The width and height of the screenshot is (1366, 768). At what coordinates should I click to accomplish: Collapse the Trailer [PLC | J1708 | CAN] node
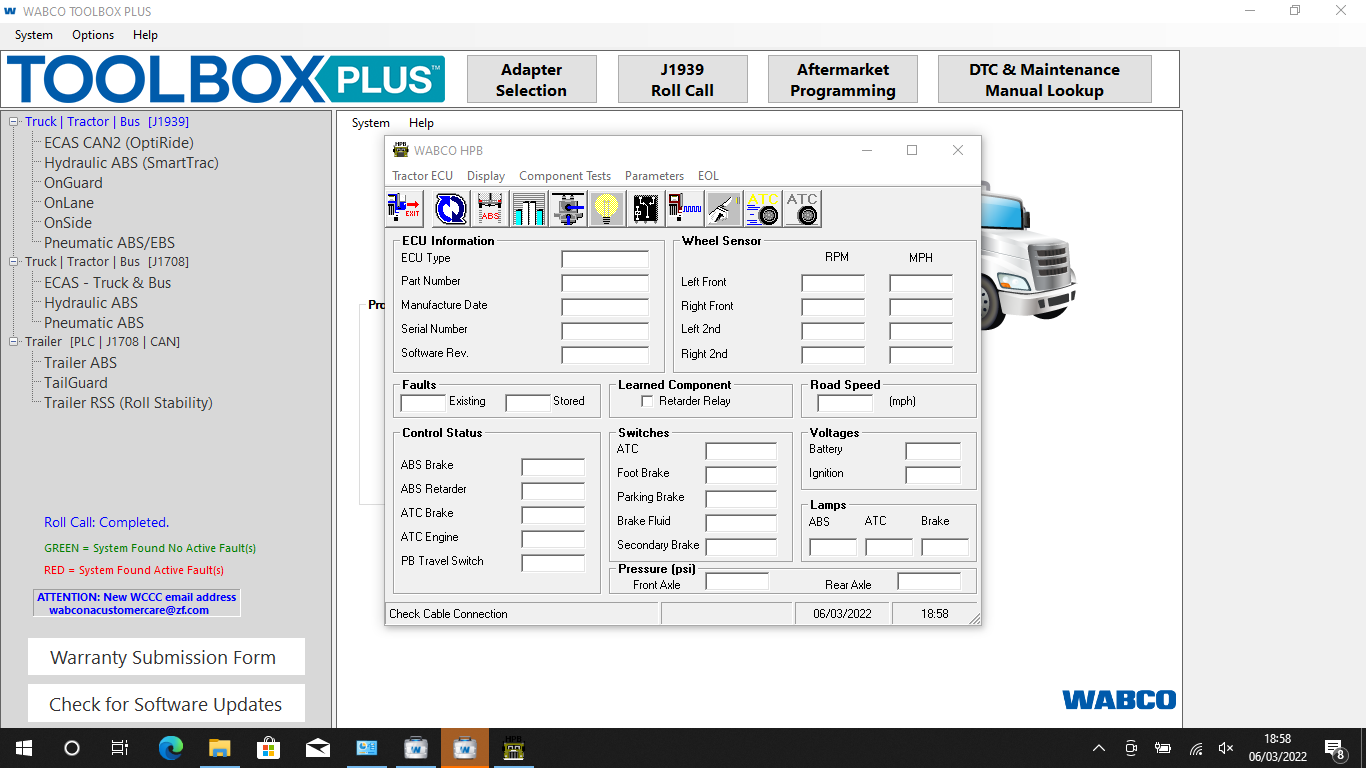coord(15,342)
